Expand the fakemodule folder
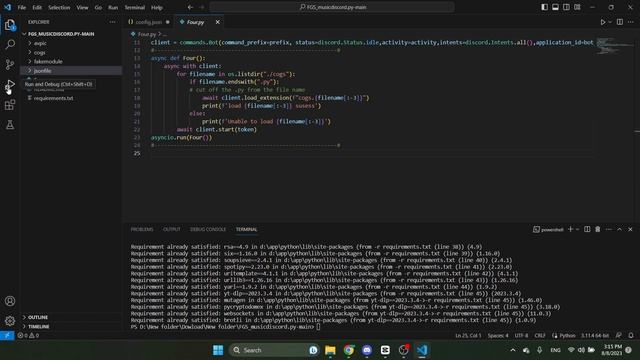Image resolution: width=640 pixels, height=360 pixels. [x=48, y=62]
